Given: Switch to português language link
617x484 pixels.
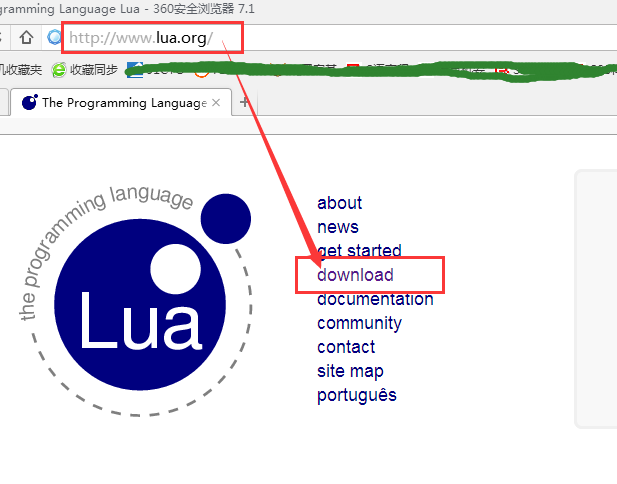Looking at the screenshot, I should [x=357, y=395].
